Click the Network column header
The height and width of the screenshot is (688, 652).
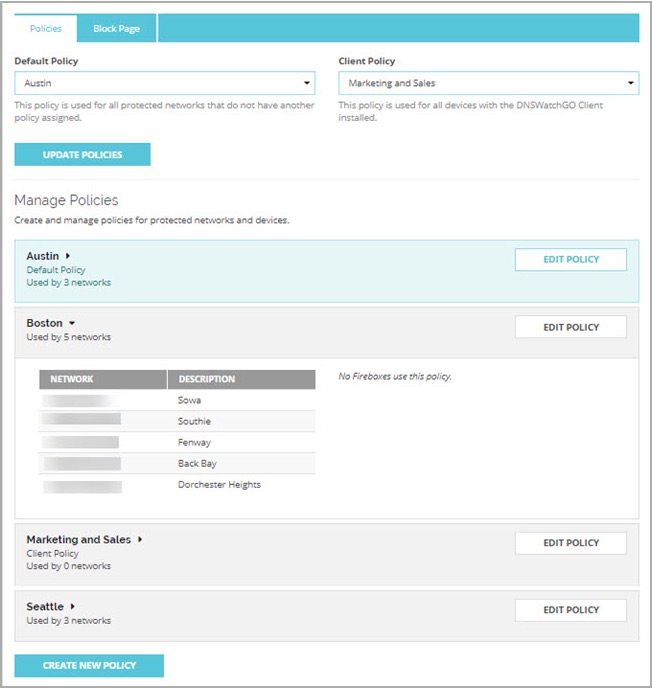pos(102,380)
